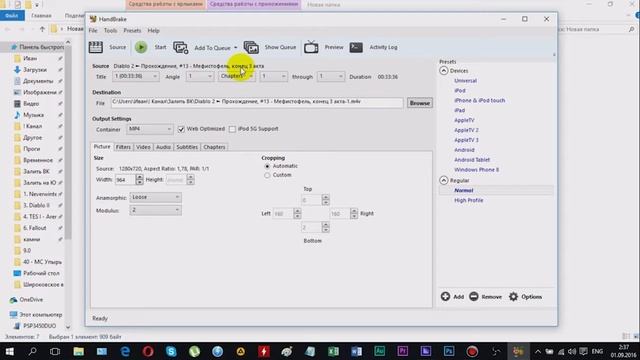The image size is (640, 360).
Task: Click the red record icon in the taskbar
Action: coord(472,351)
